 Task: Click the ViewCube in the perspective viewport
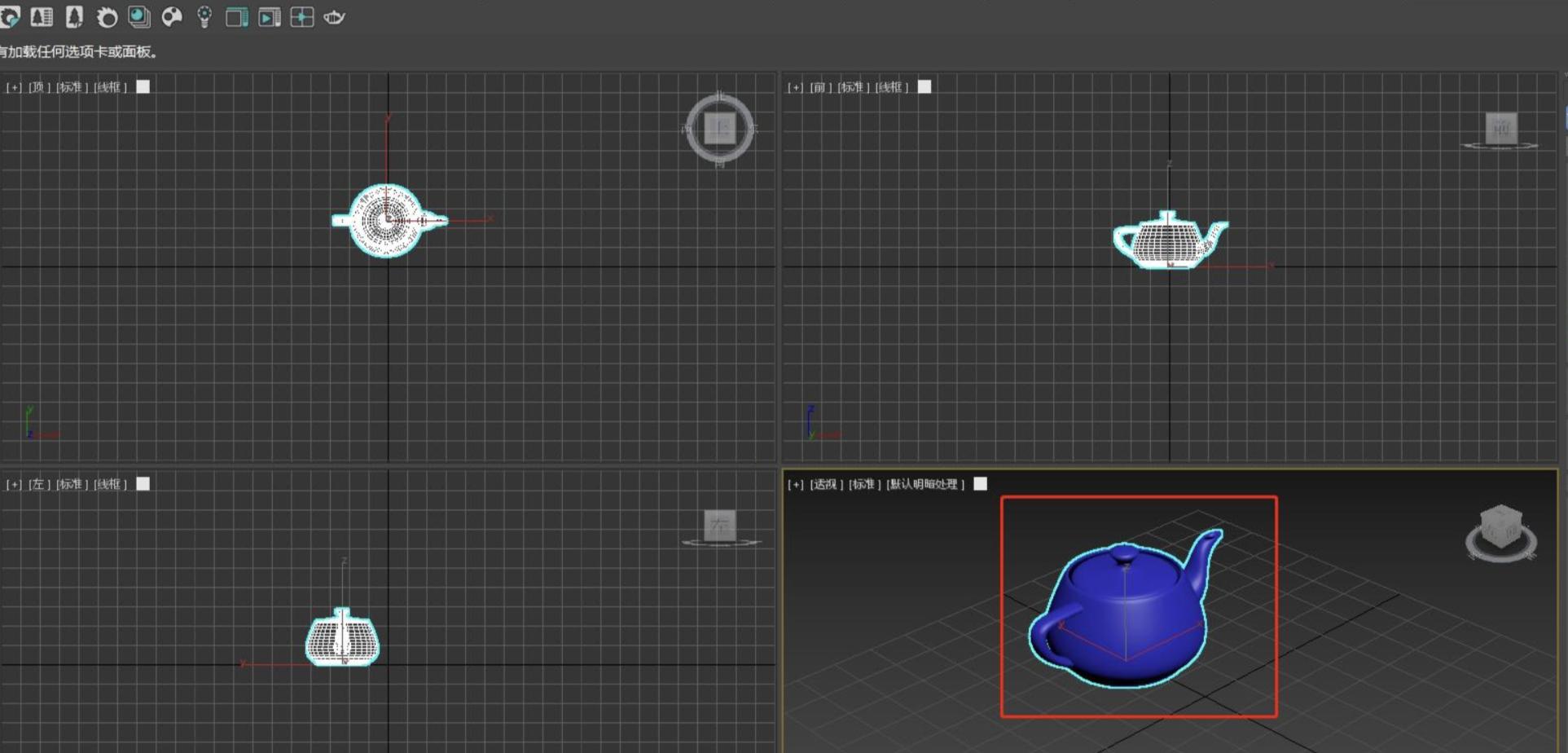pos(1500,531)
